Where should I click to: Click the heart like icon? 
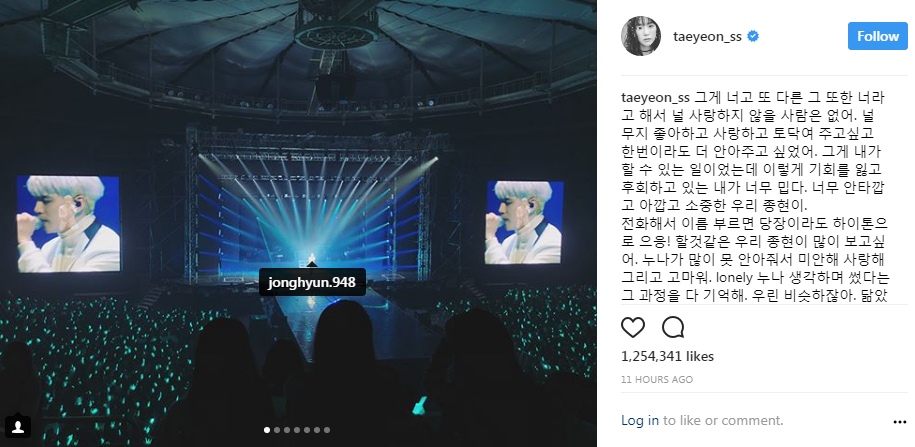[633, 327]
